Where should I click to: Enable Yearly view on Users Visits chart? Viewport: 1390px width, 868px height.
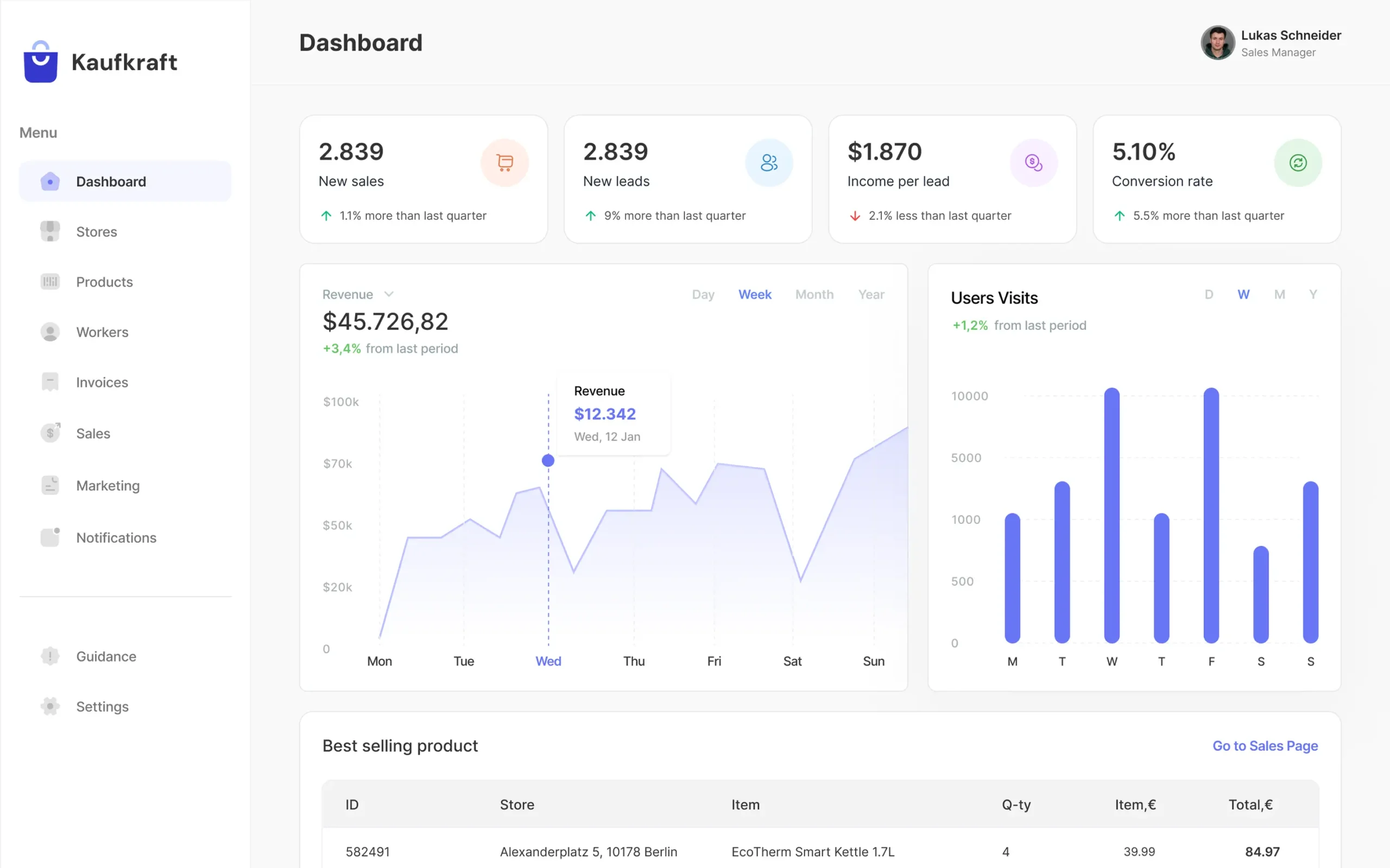point(1313,294)
